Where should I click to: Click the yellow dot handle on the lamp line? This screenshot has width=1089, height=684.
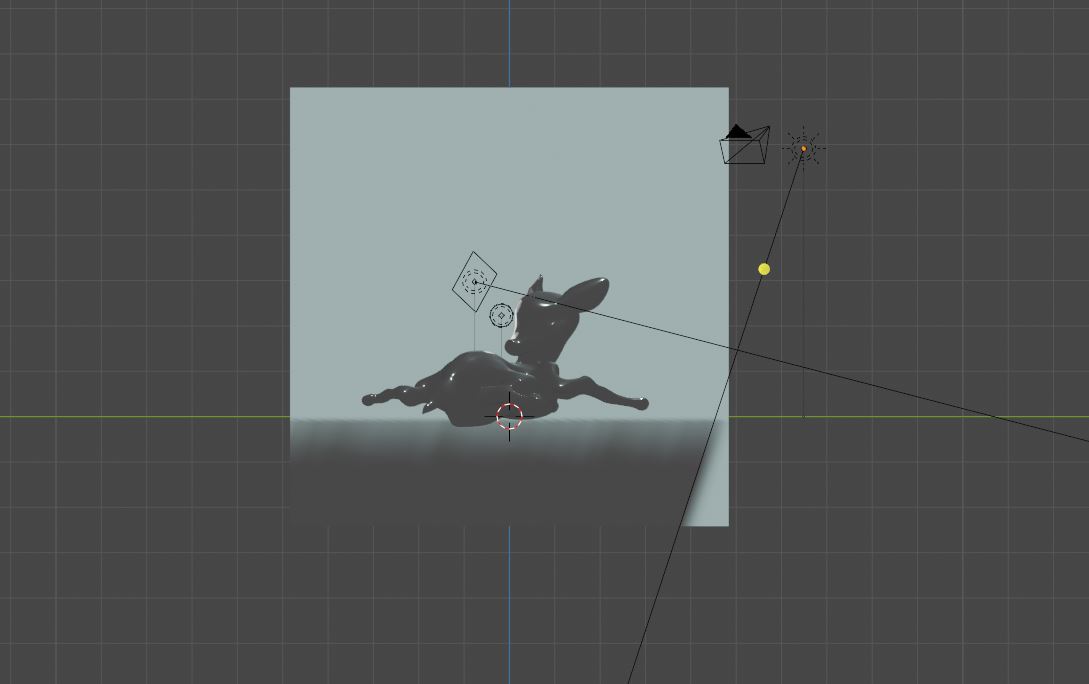(x=764, y=269)
